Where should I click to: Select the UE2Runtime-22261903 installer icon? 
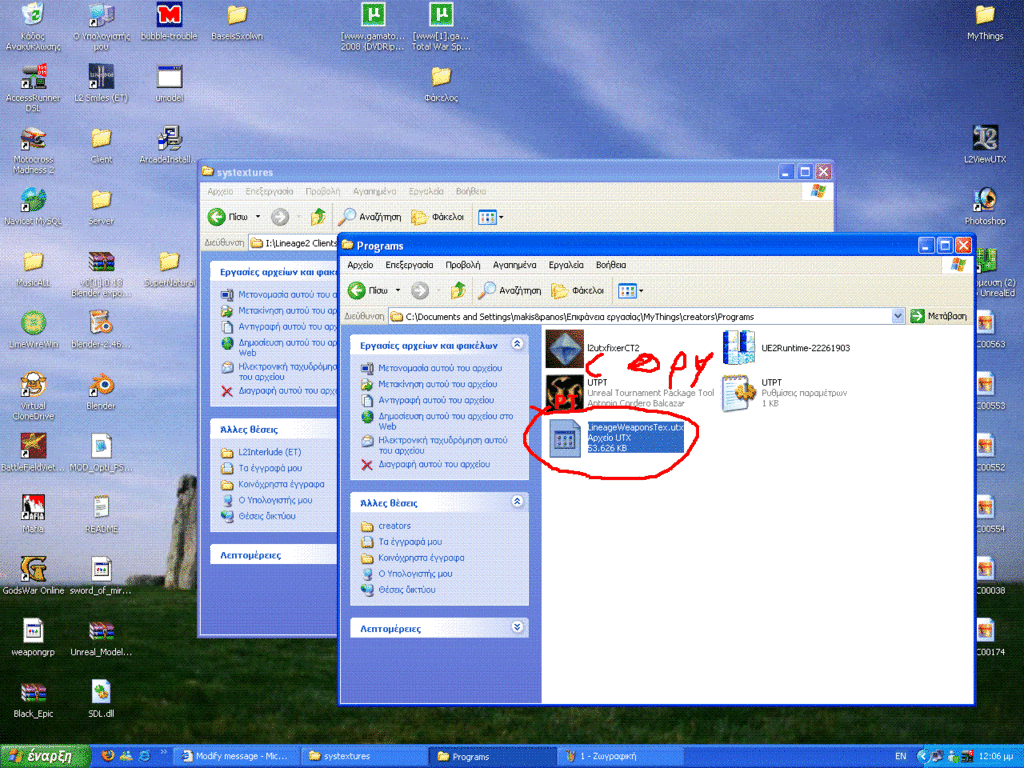coord(738,348)
